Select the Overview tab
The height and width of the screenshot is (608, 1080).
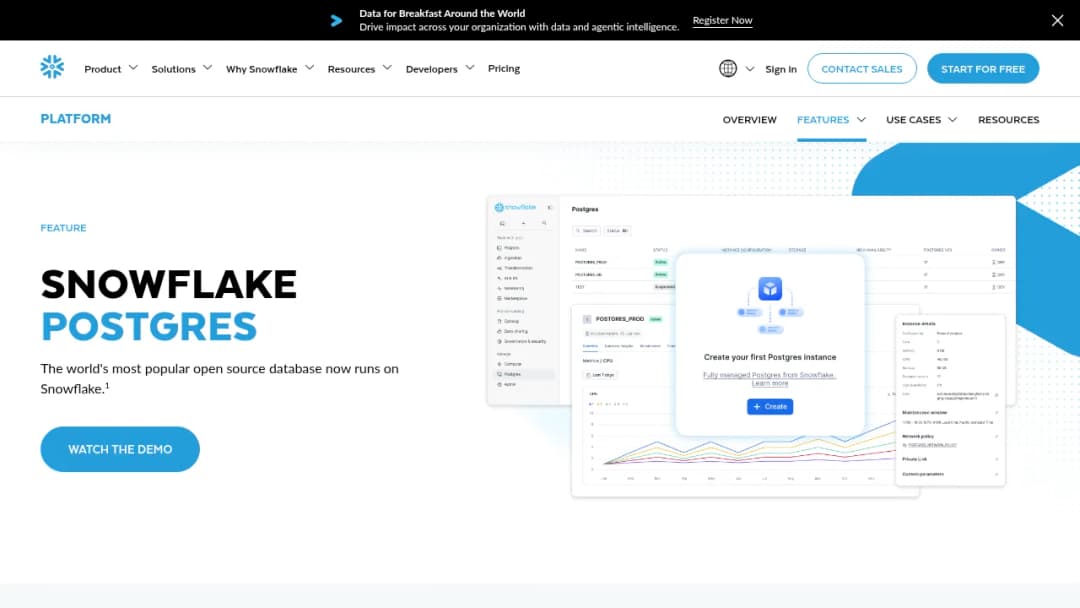749,120
